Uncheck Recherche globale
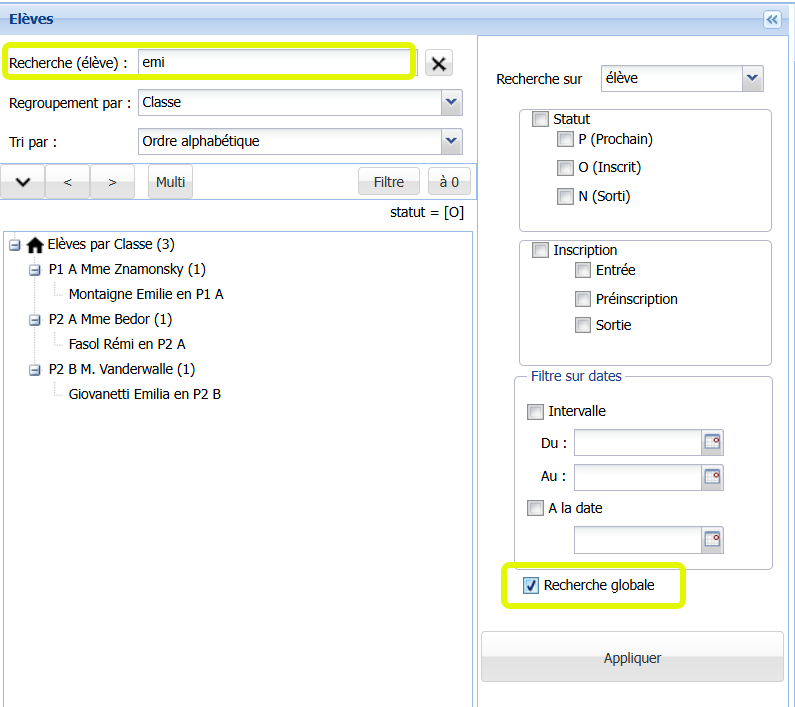 coord(531,585)
